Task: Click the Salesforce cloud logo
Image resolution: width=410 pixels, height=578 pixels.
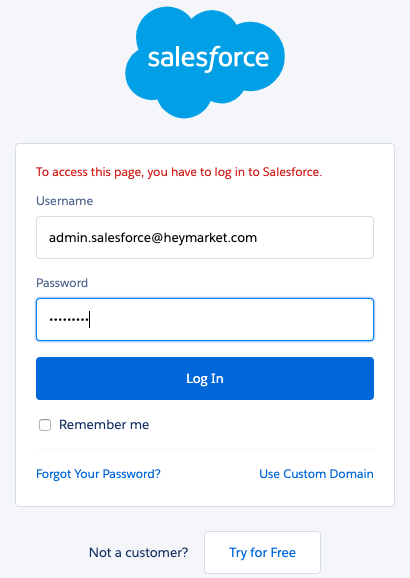Action: point(205,62)
